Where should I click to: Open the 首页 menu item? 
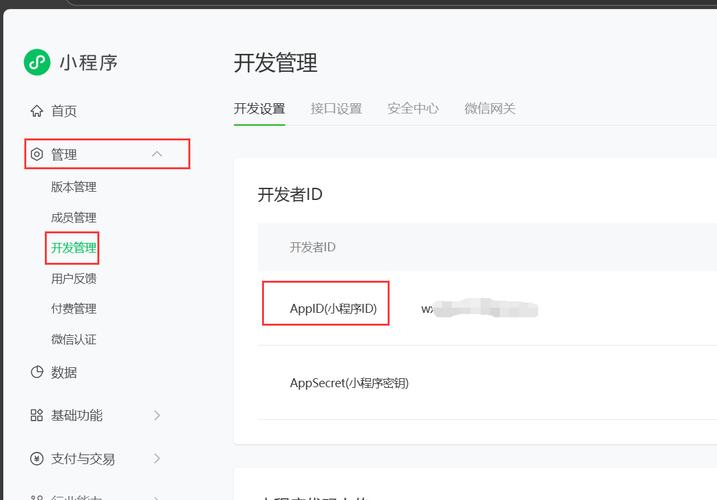click(x=64, y=111)
